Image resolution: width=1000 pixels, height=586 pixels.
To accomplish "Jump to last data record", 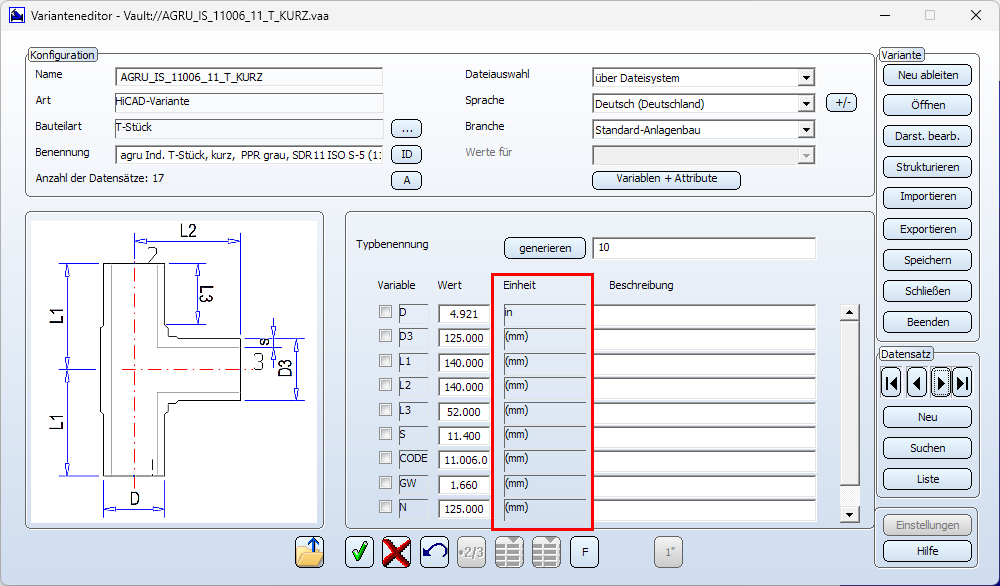I will pos(962,383).
